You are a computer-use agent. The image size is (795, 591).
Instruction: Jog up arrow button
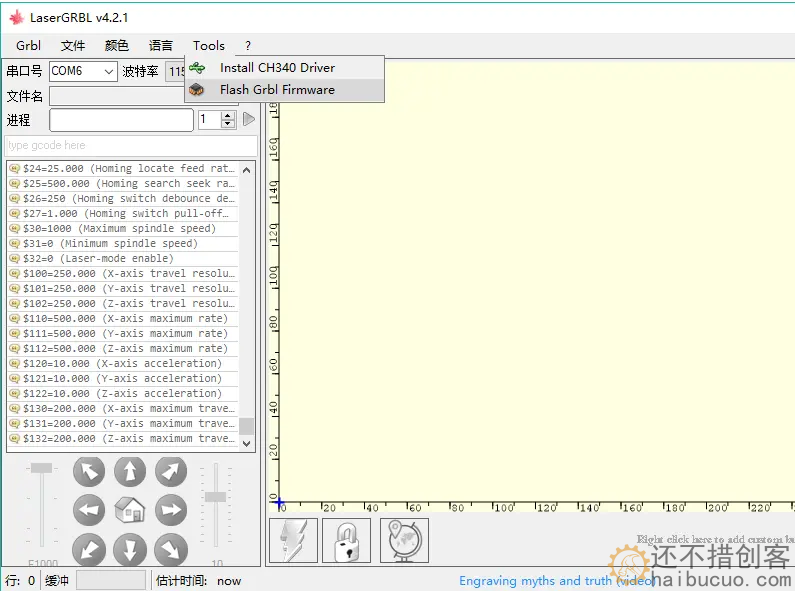pos(130,471)
